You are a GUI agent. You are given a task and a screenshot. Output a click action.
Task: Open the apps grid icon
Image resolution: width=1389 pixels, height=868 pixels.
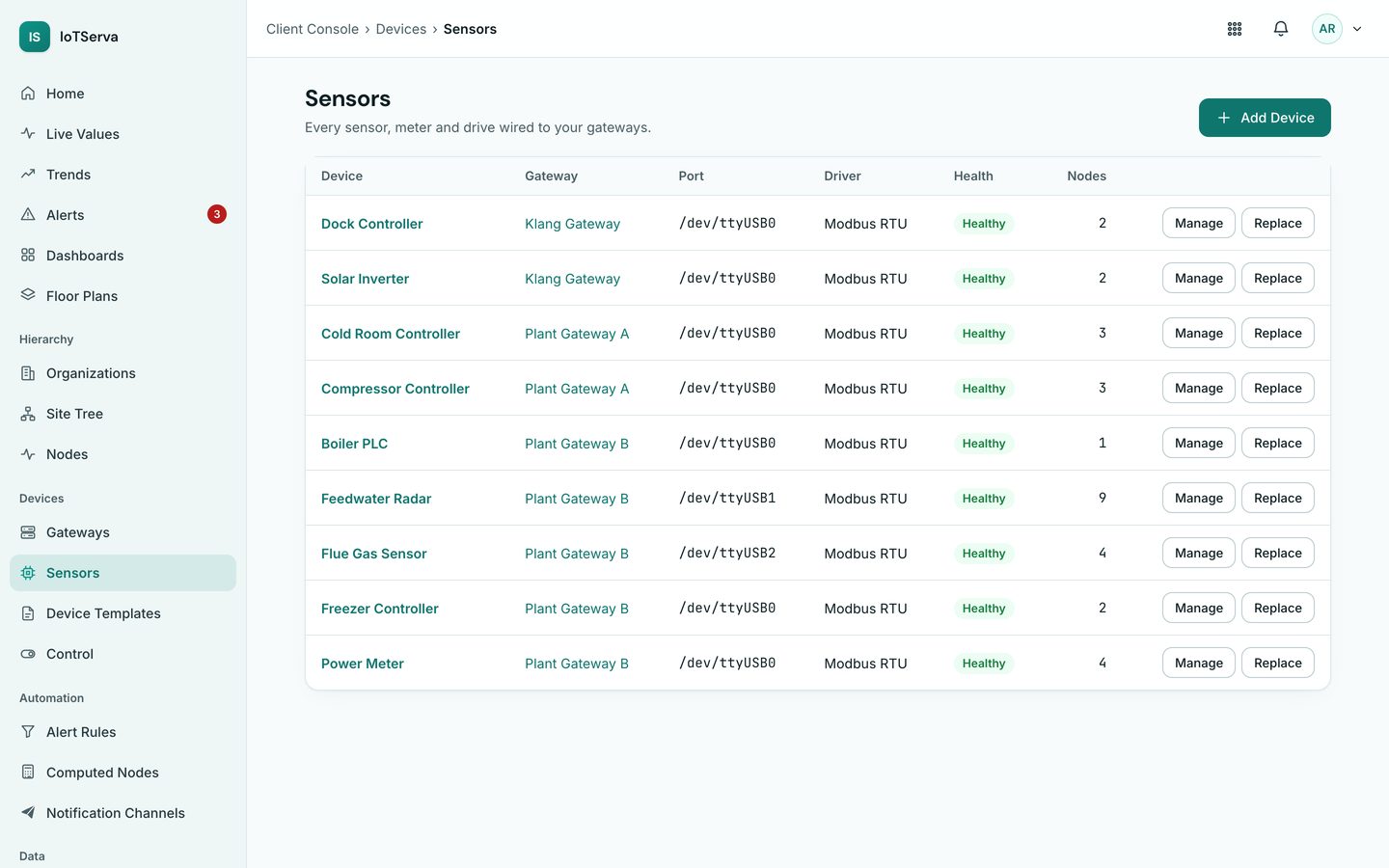(x=1235, y=29)
